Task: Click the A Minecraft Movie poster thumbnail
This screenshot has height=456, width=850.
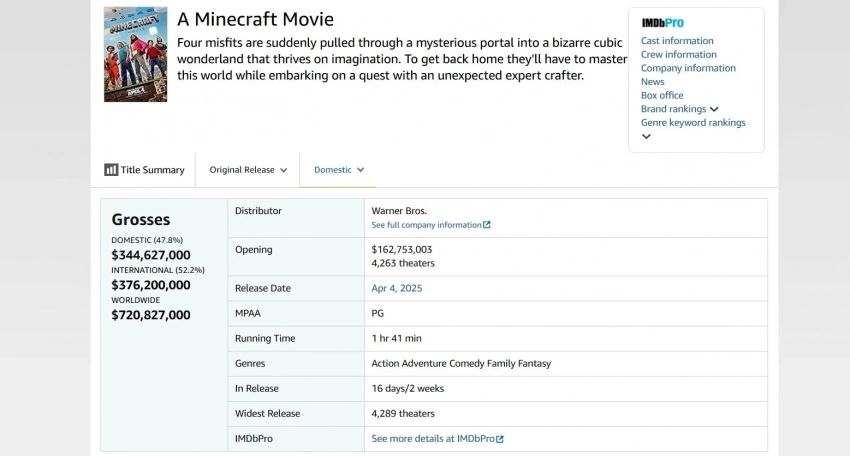Action: click(x=135, y=55)
